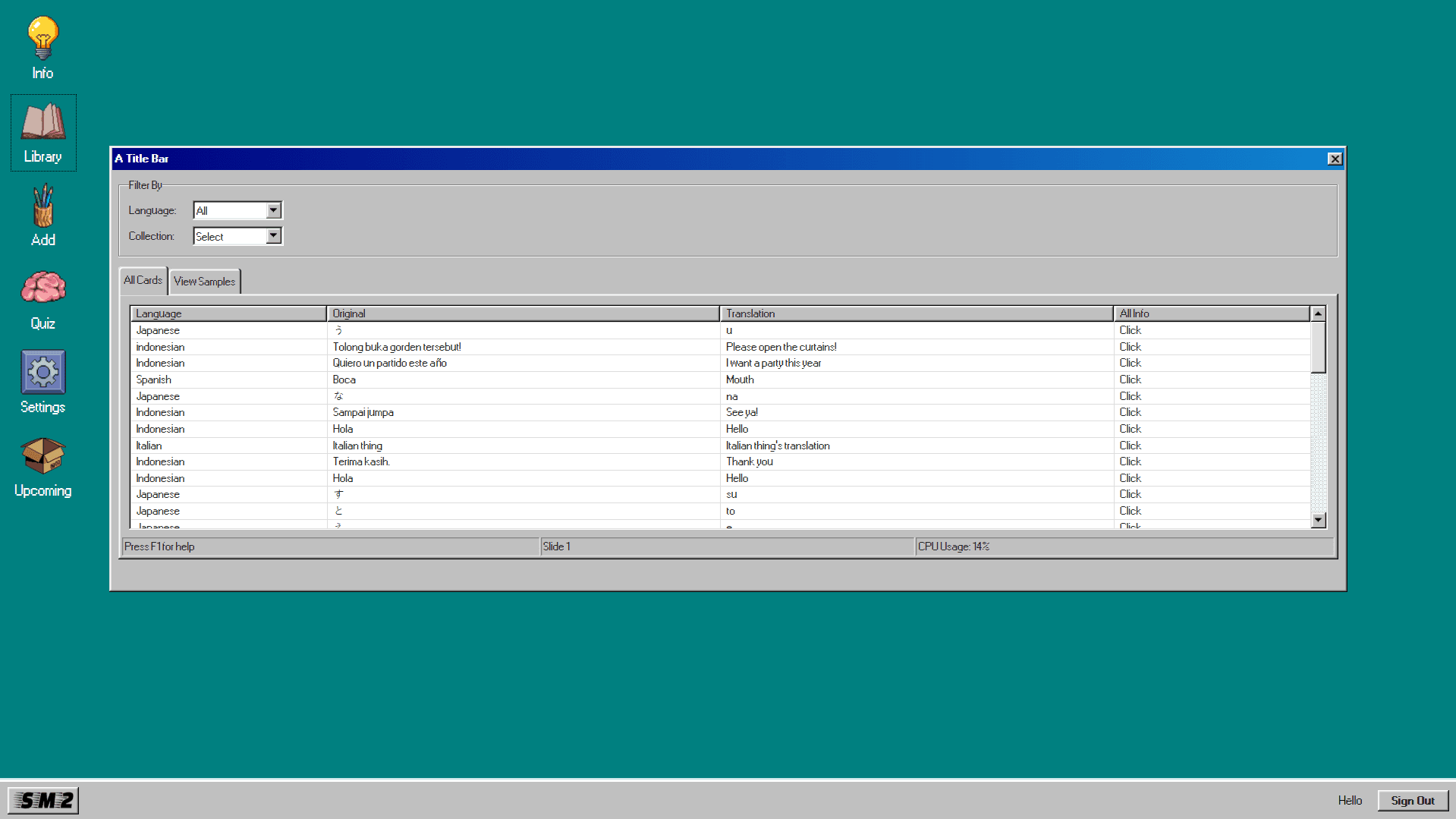Sort by the Translation column header
Screen dimensions: 1456x819
pyautogui.click(x=916, y=313)
